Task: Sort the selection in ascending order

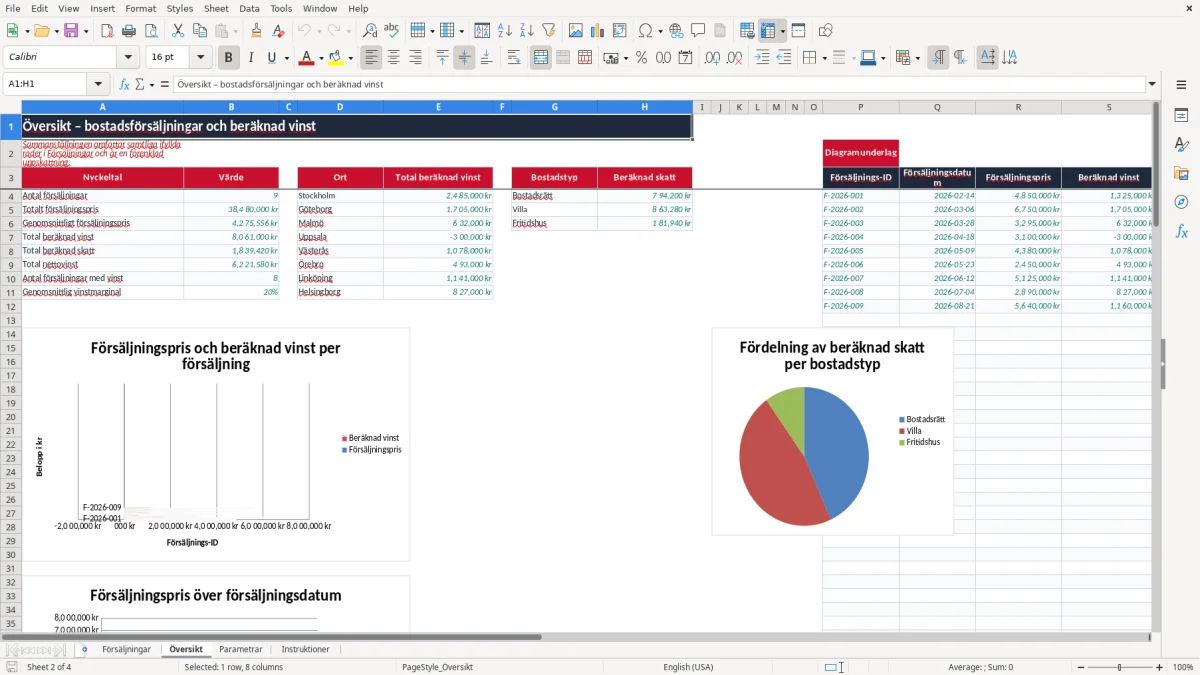Action: [505, 31]
